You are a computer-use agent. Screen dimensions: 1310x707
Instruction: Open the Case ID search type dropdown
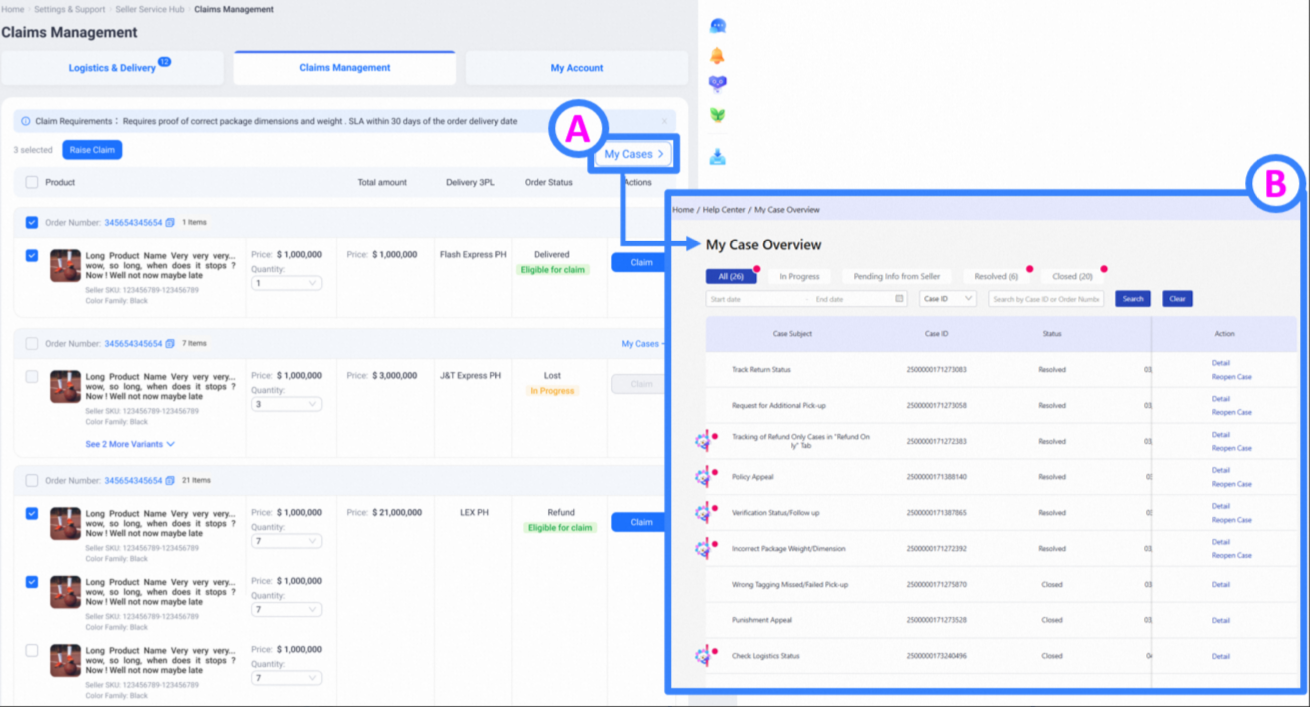pos(947,299)
